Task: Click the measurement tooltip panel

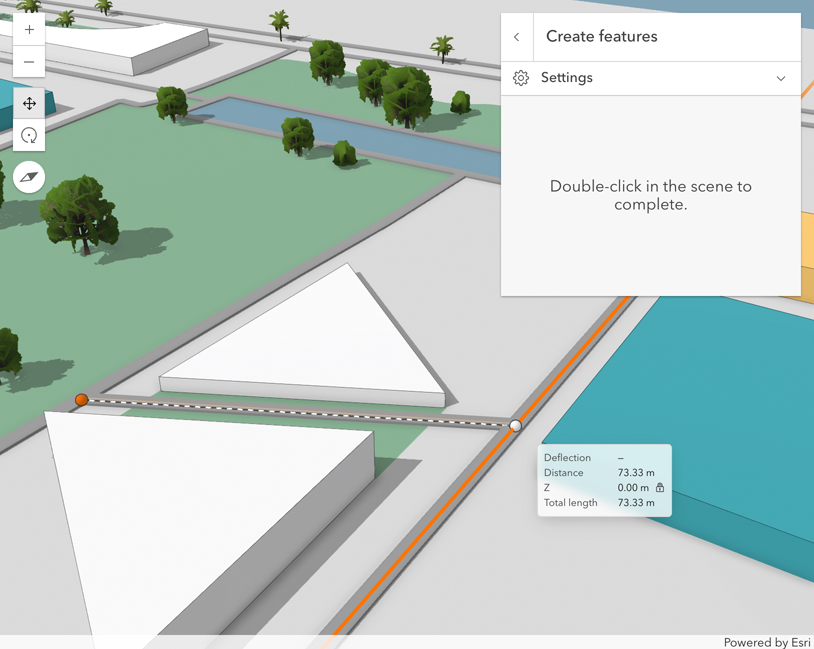Action: (x=604, y=480)
